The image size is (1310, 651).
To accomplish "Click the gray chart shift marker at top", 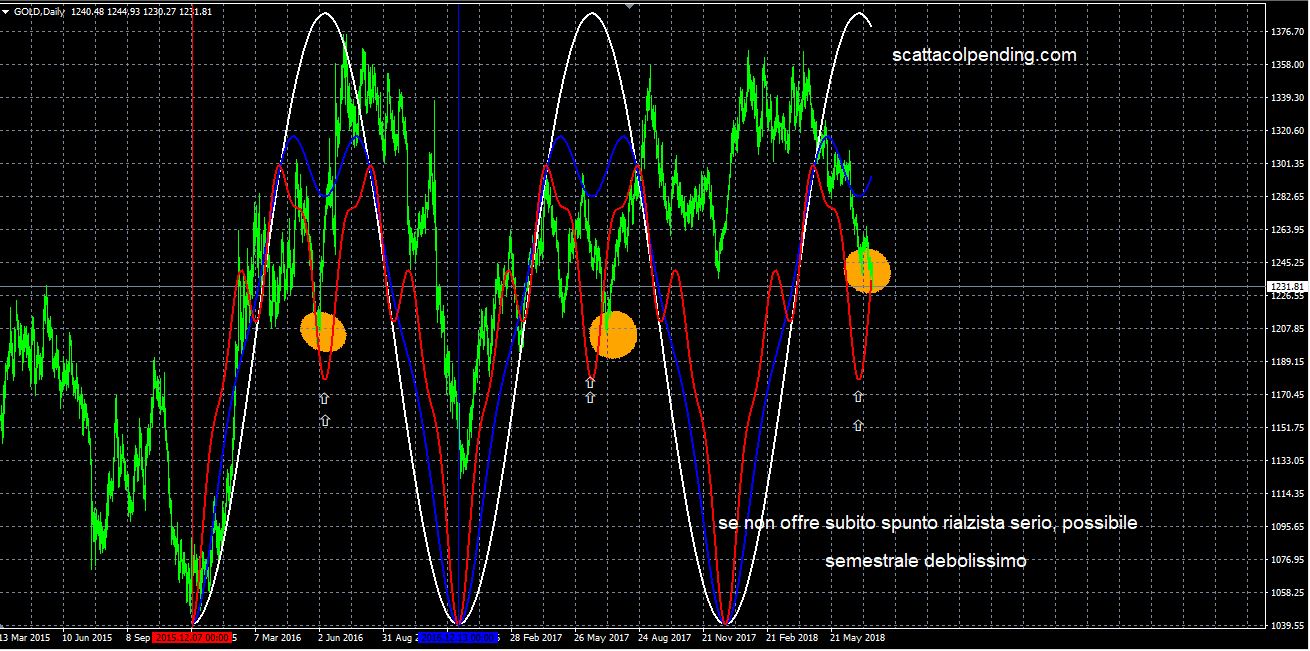I will (629, 6).
